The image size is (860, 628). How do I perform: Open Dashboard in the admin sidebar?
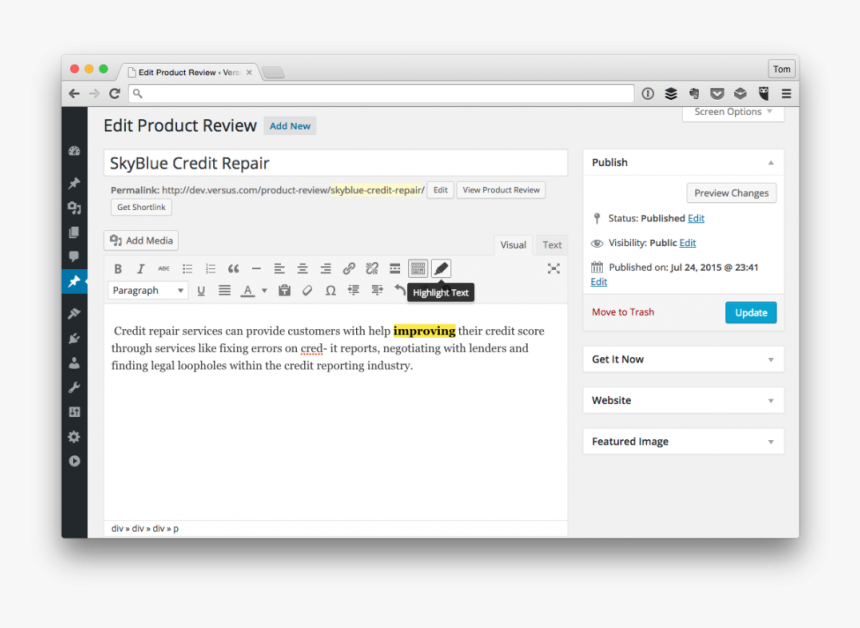click(x=75, y=151)
